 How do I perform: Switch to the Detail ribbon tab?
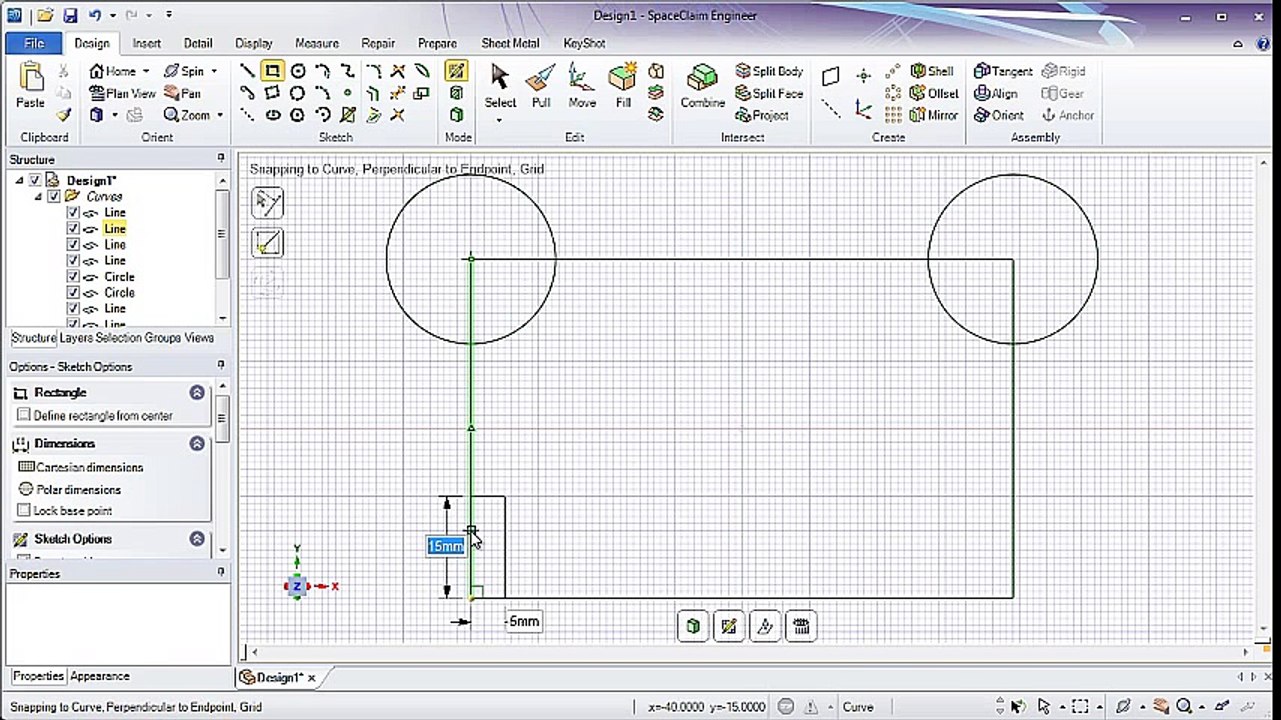(x=198, y=44)
